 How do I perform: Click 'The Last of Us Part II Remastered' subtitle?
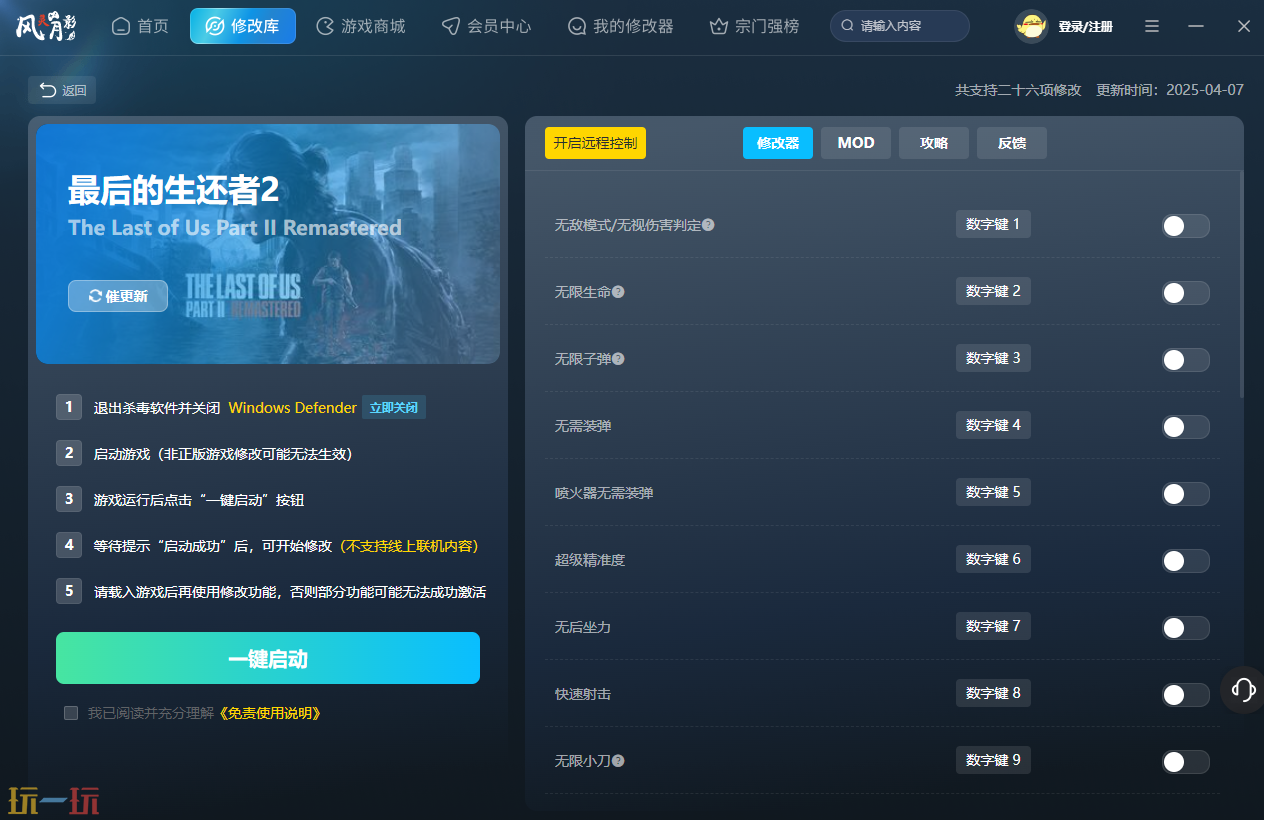pos(235,228)
